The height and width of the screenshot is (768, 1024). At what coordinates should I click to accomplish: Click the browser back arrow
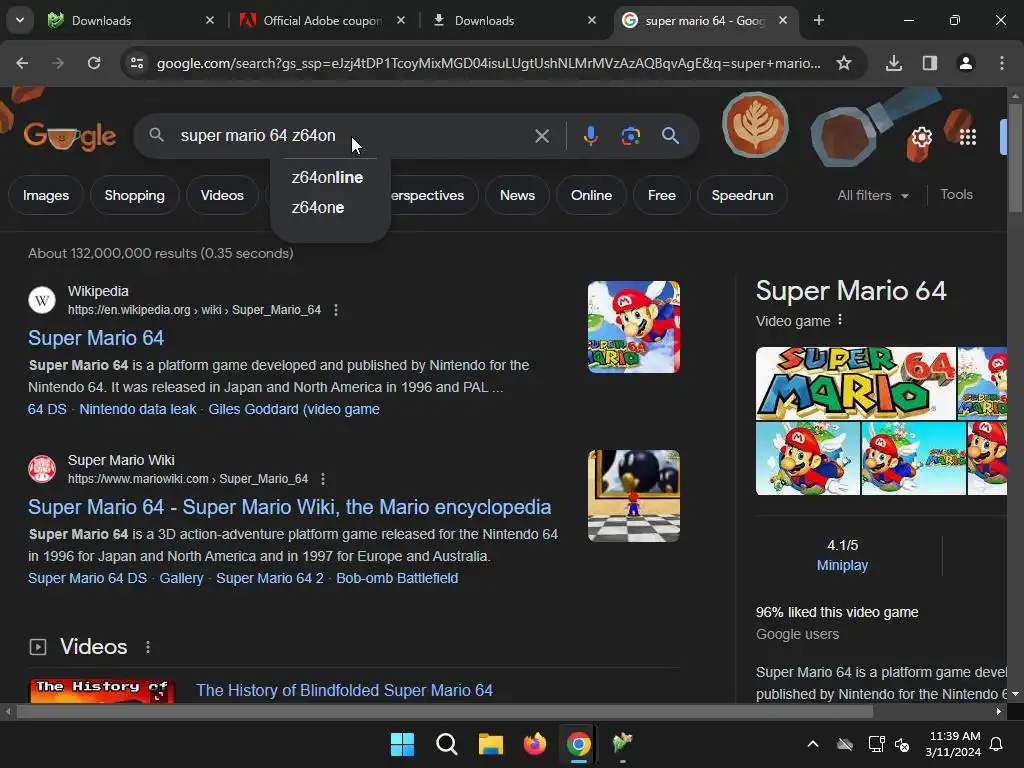(x=22, y=63)
